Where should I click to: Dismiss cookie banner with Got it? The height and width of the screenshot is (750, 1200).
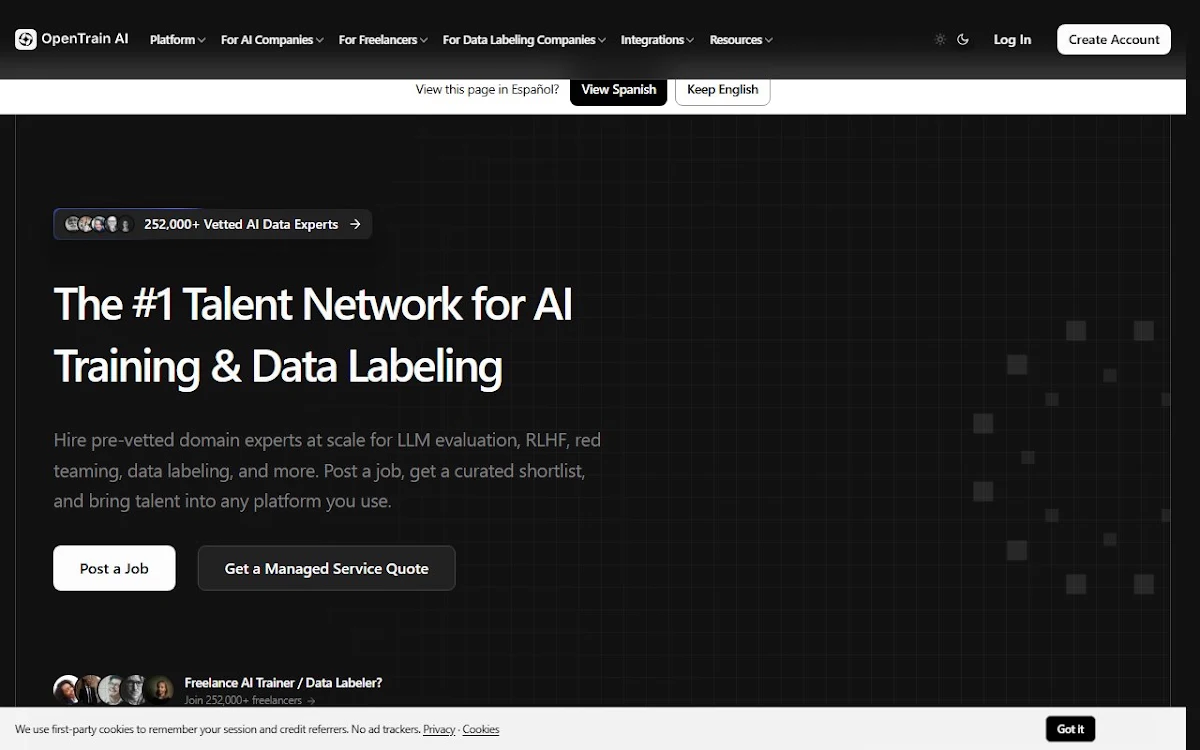pos(1070,729)
